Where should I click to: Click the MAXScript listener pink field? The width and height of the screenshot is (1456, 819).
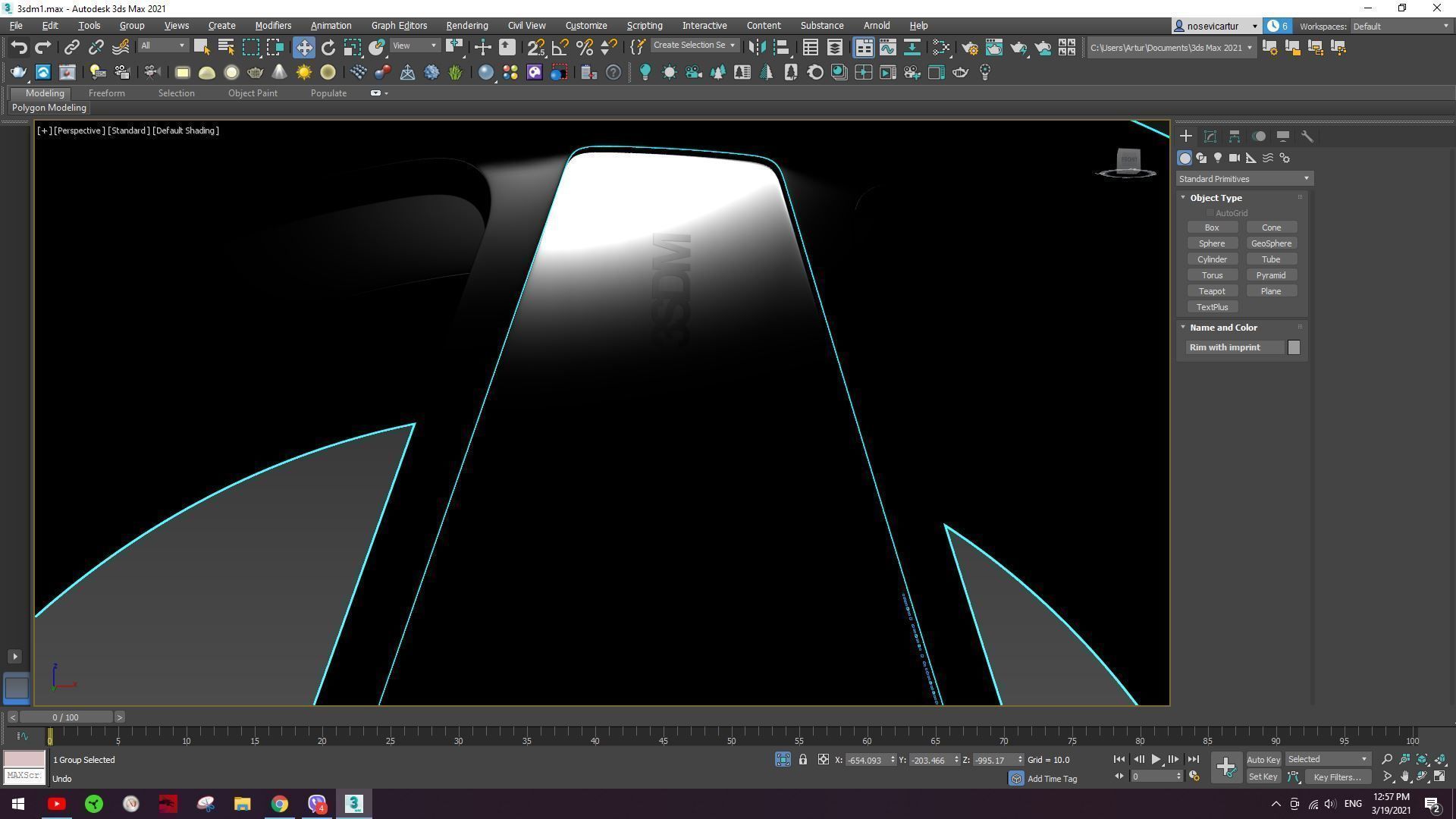24,759
